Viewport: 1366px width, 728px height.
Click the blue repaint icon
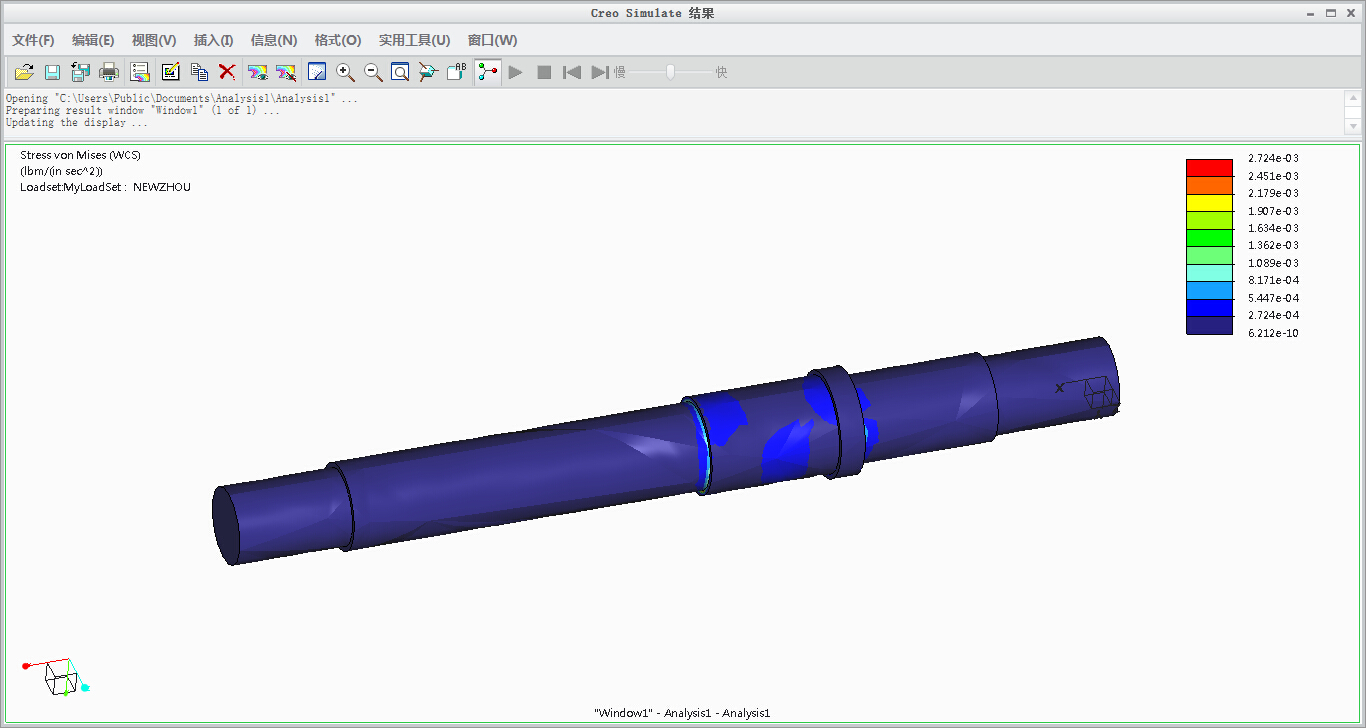pyautogui.click(x=317, y=72)
